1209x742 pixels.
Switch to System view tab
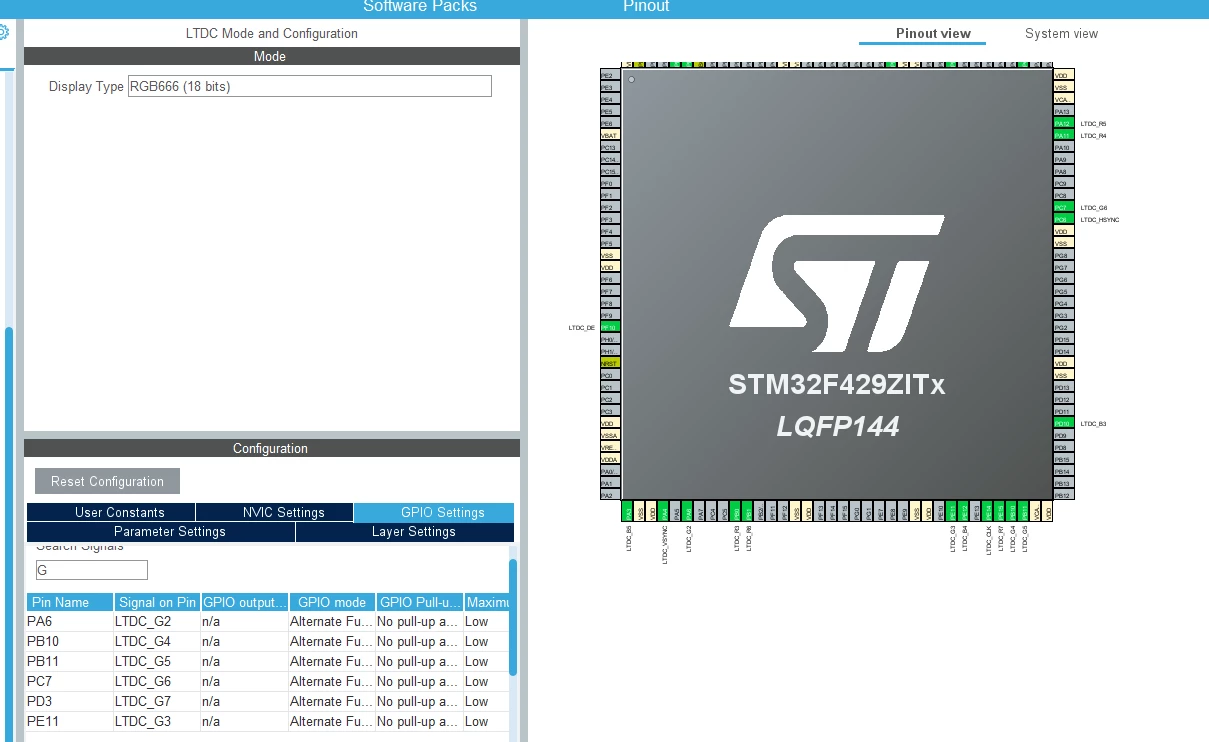1061,33
